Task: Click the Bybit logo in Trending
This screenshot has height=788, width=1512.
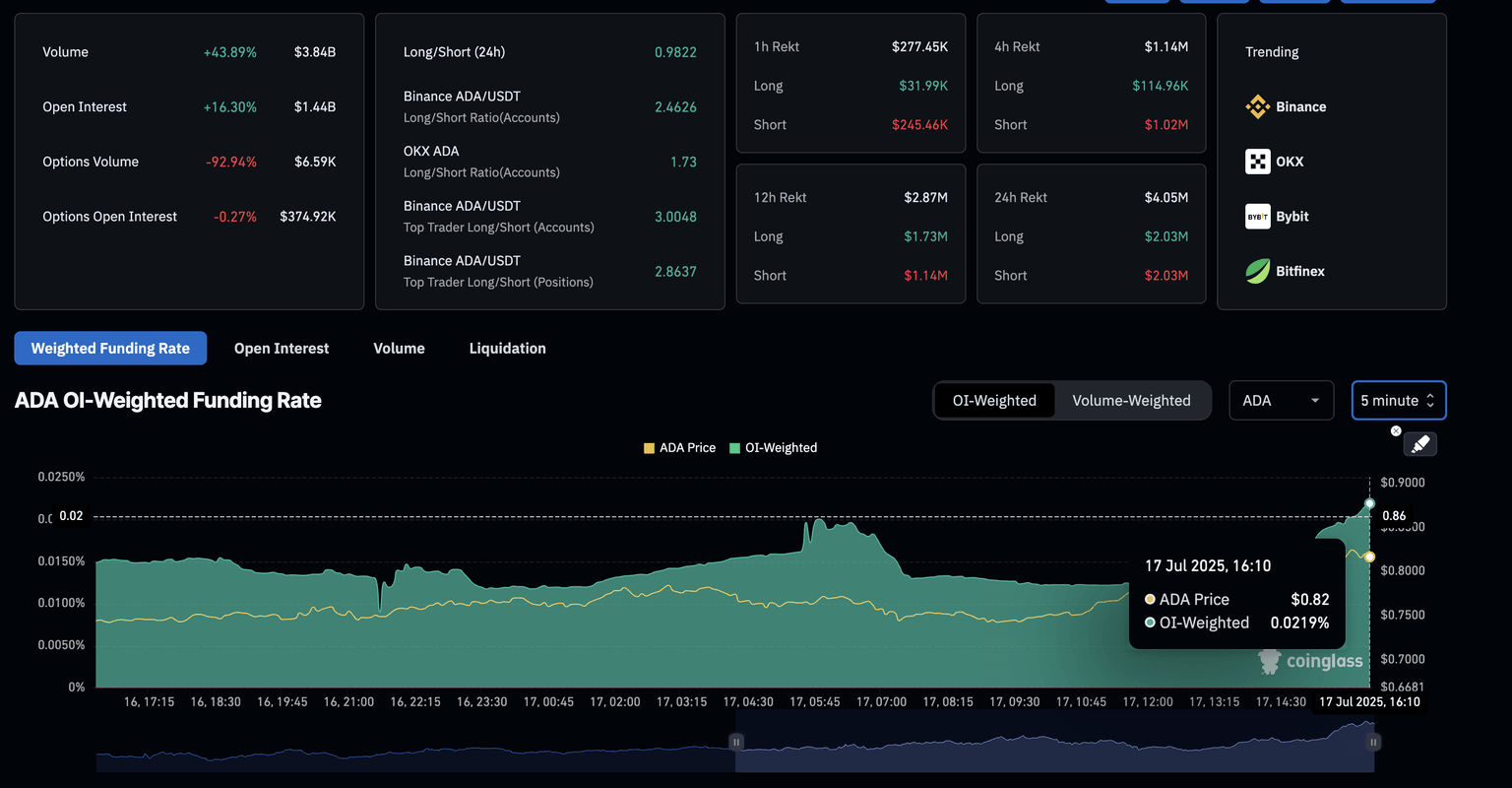Action: point(1257,217)
